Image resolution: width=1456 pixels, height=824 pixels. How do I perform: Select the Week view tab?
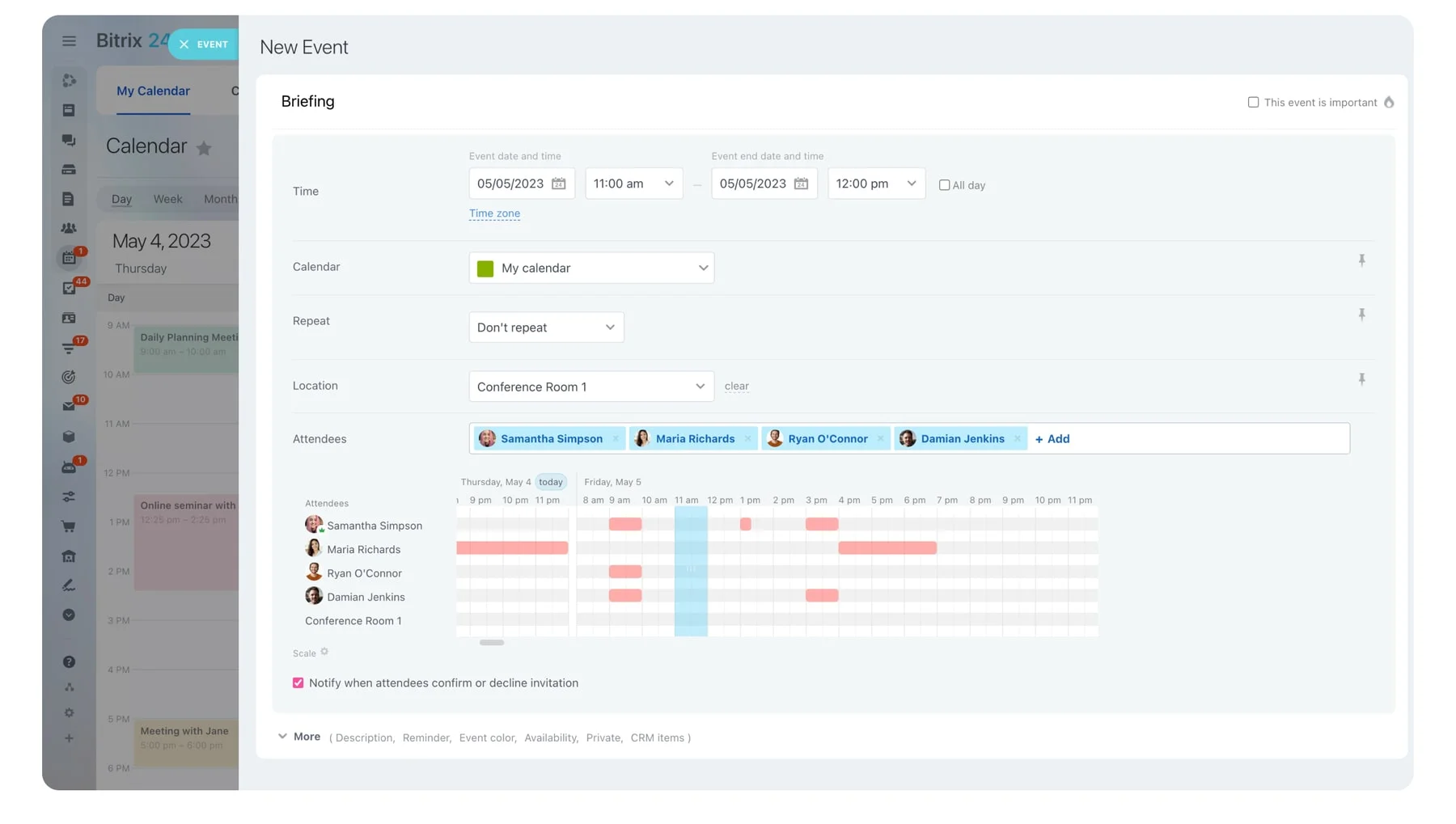(167, 199)
